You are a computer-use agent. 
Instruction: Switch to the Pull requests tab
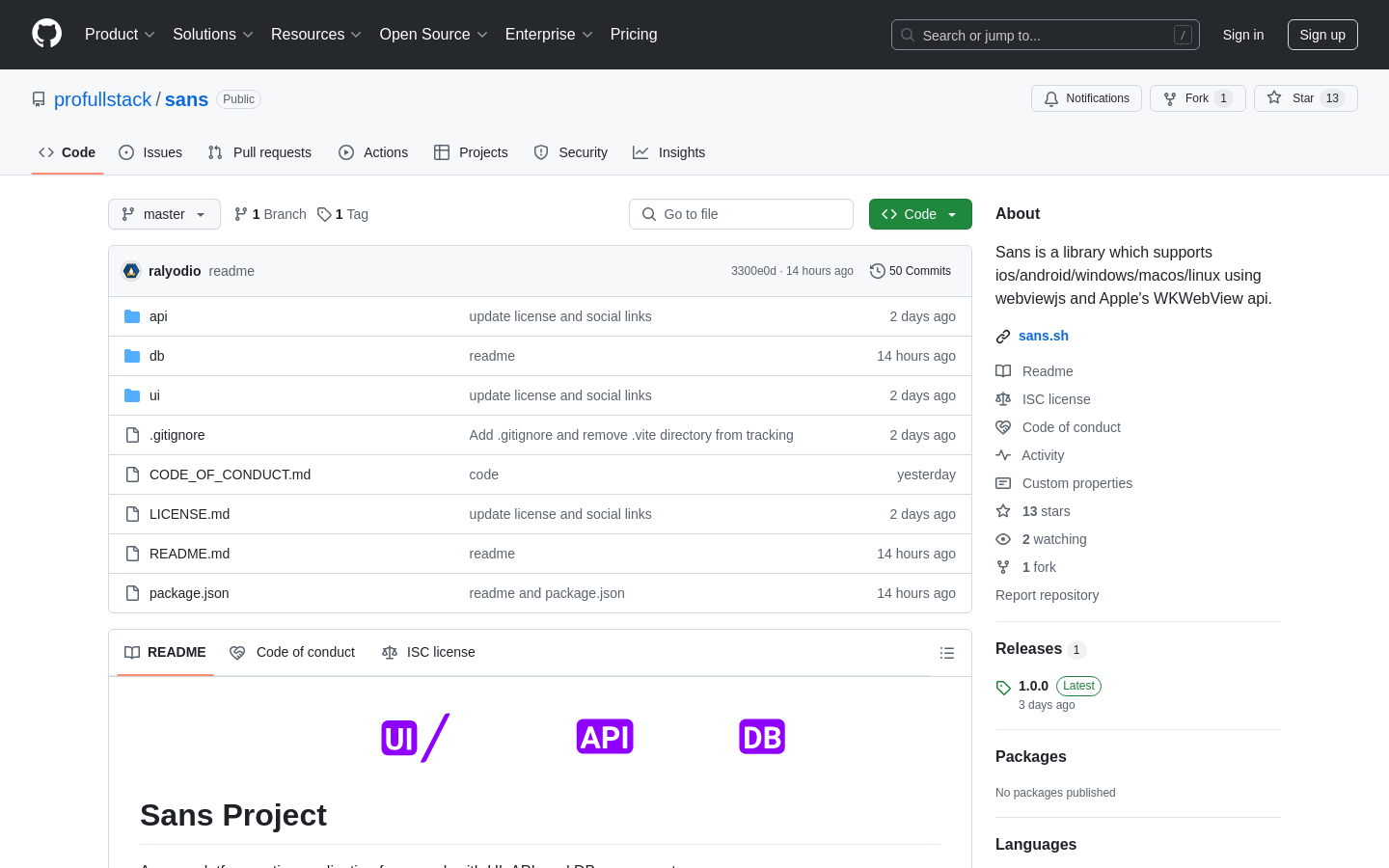(259, 152)
